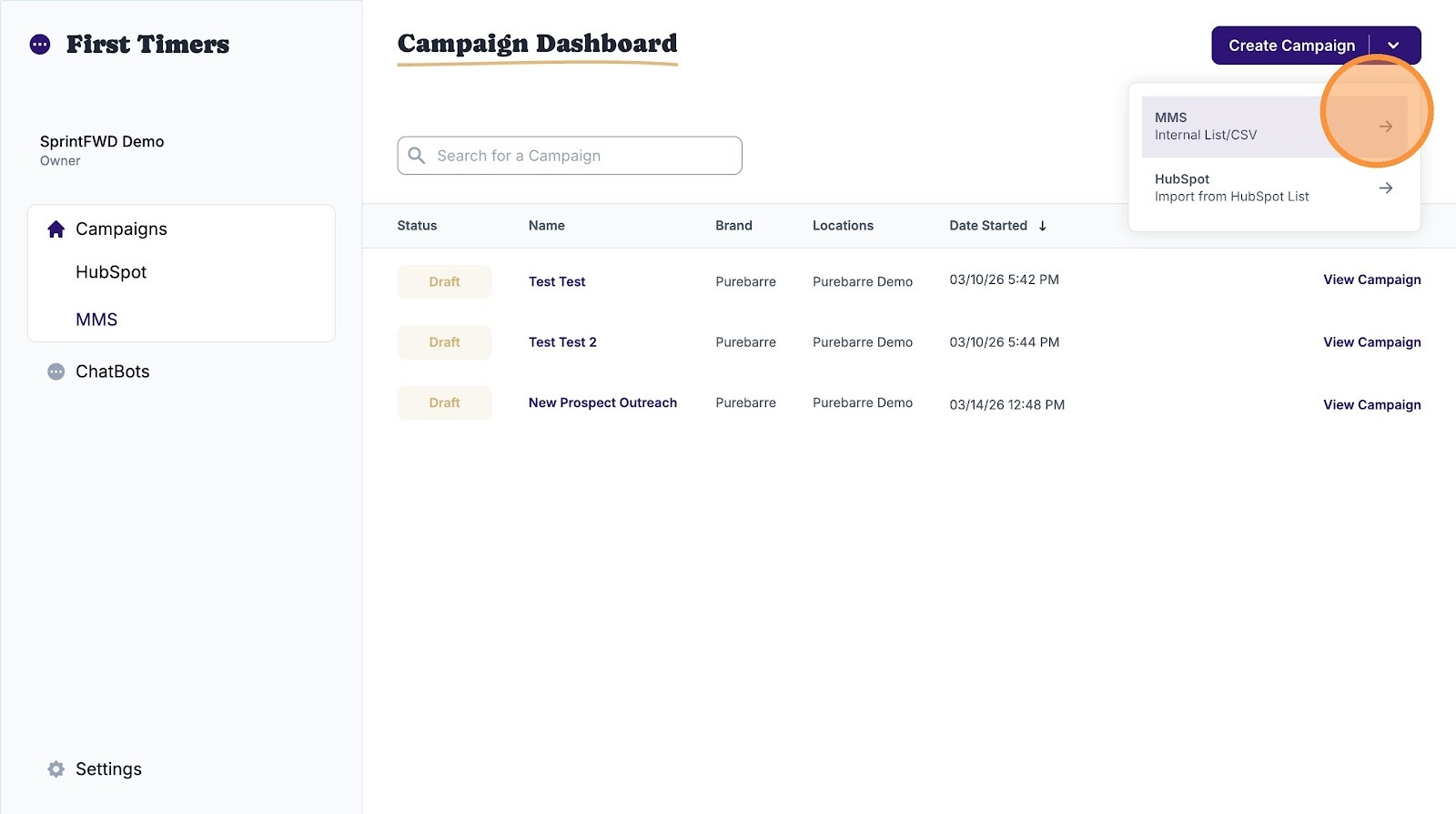Sort by Date Started arrow
The image size is (1456, 814).
(1043, 226)
